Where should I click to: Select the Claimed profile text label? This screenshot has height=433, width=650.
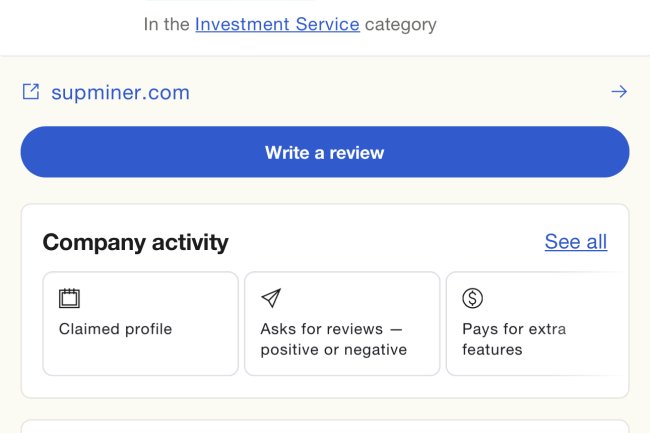coord(115,329)
